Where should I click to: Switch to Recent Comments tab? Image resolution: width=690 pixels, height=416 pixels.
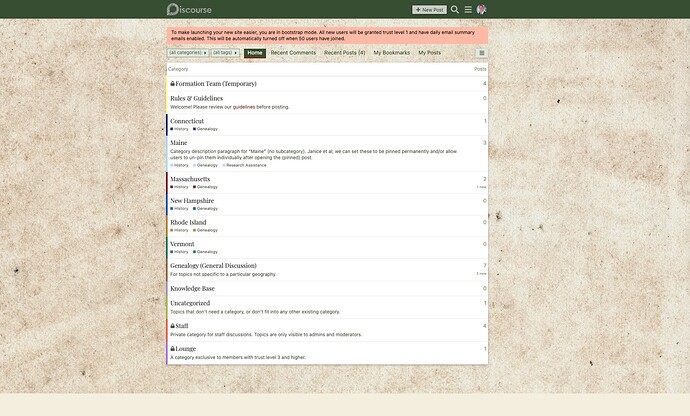(293, 53)
